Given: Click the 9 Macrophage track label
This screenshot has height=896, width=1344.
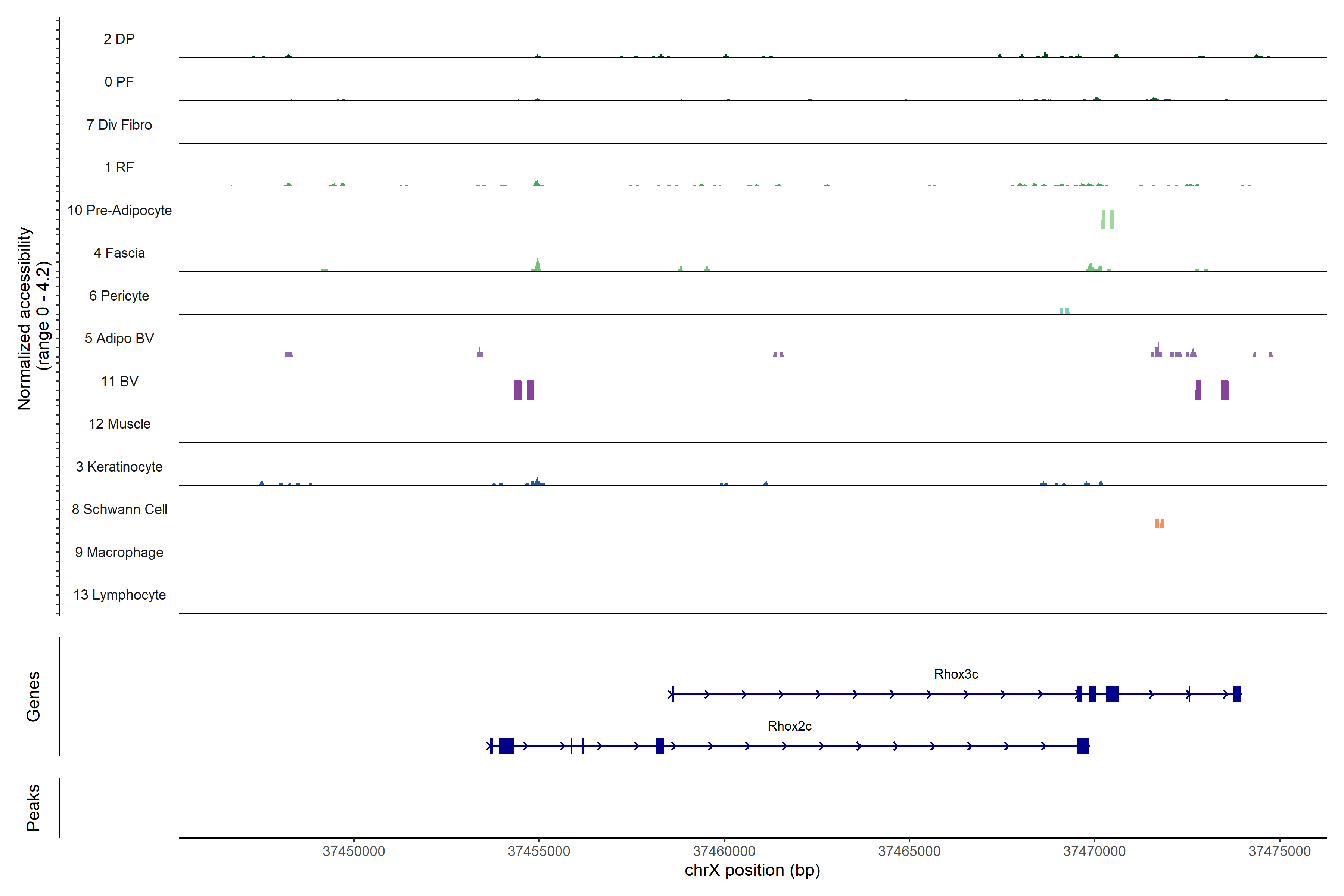Looking at the screenshot, I should pyautogui.click(x=119, y=552).
